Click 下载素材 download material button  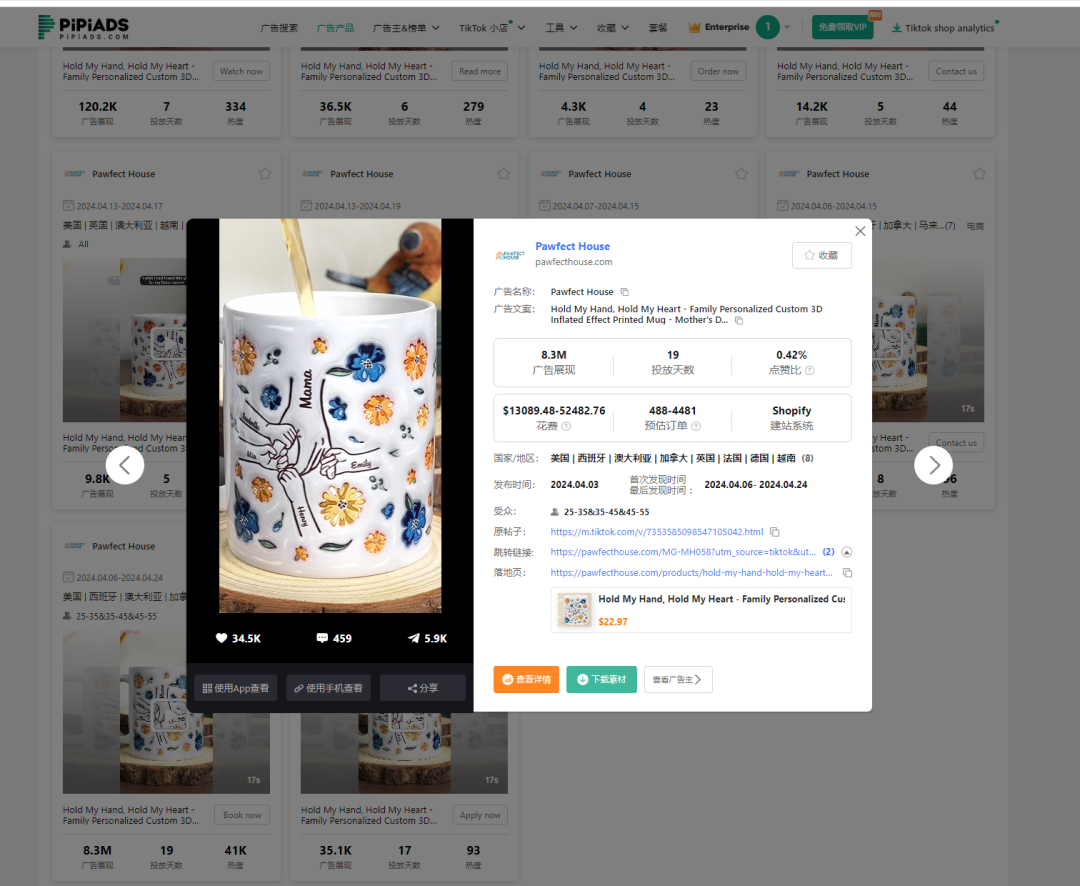(x=601, y=679)
